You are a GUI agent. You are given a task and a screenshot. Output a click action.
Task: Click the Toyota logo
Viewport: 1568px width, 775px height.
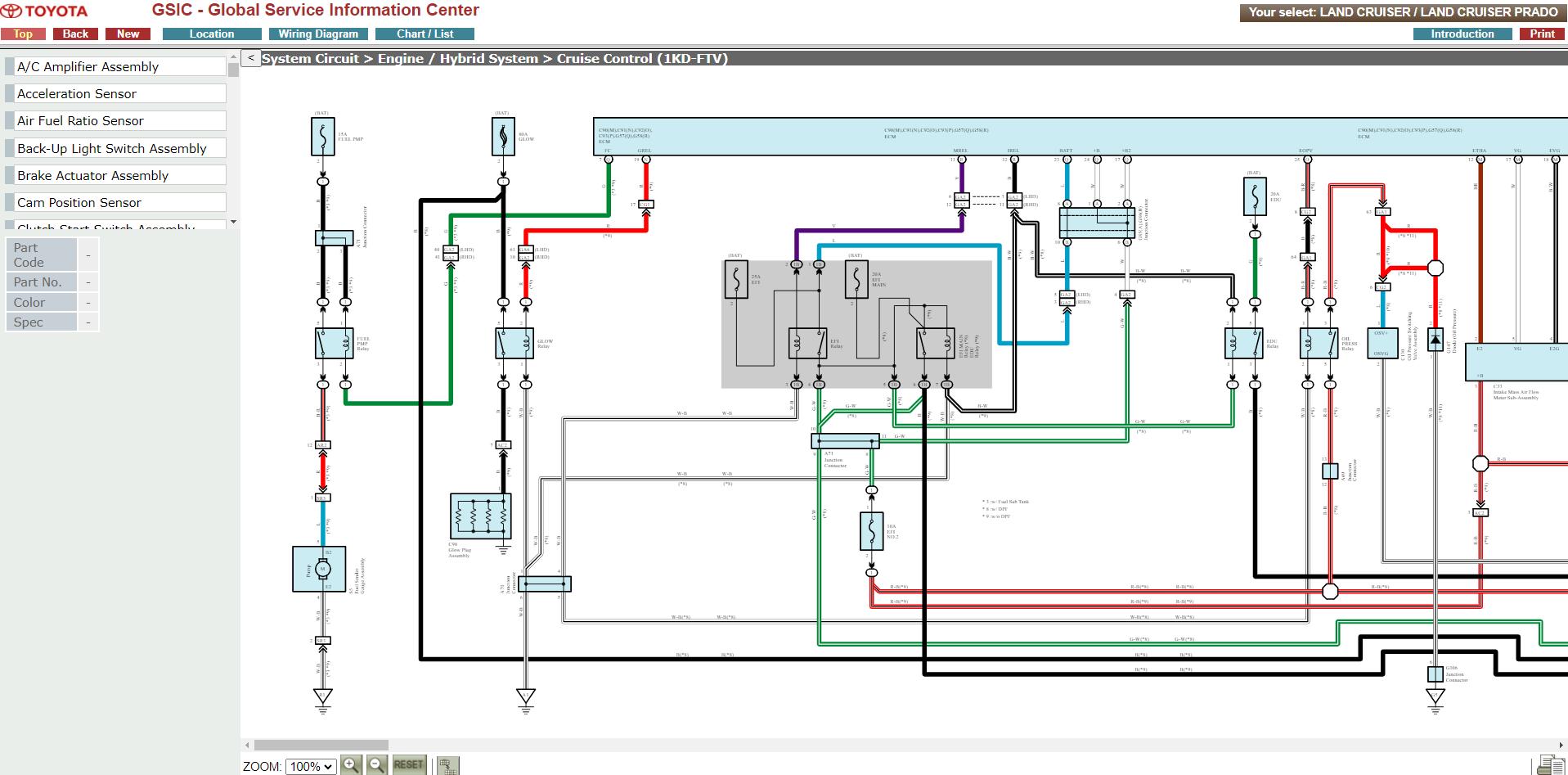coord(45,11)
